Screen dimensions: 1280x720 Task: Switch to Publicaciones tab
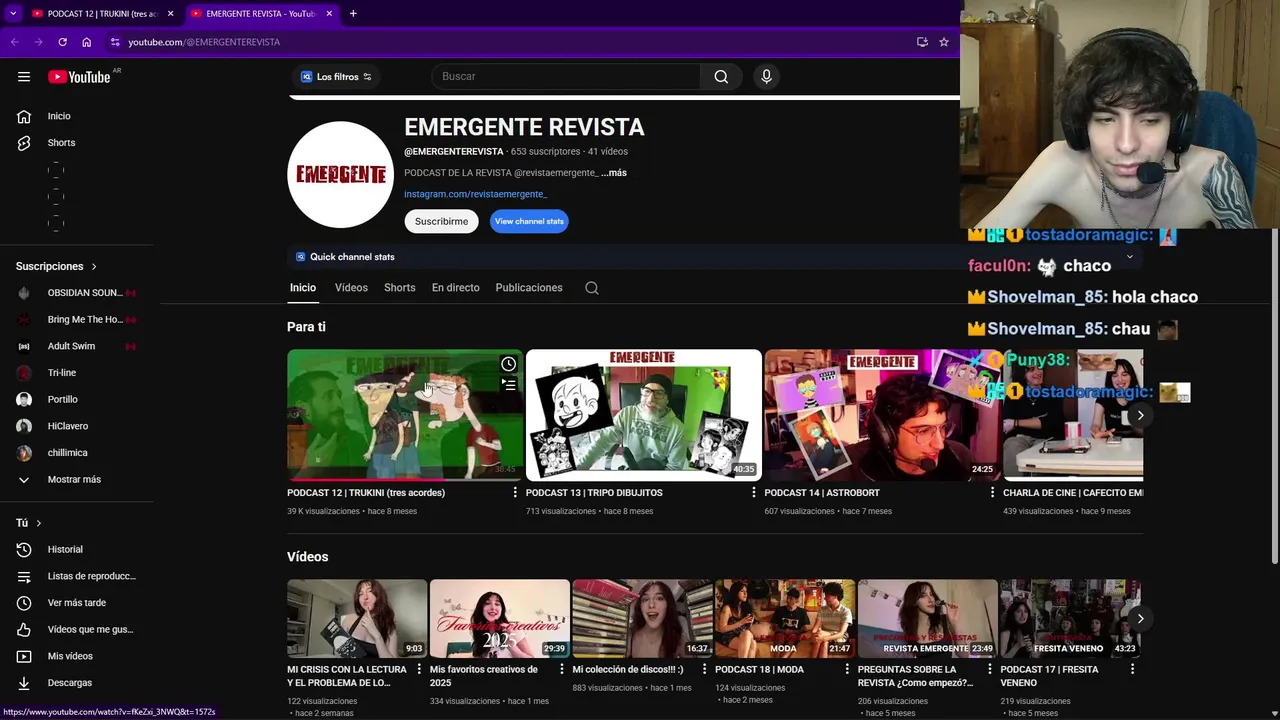pos(529,288)
